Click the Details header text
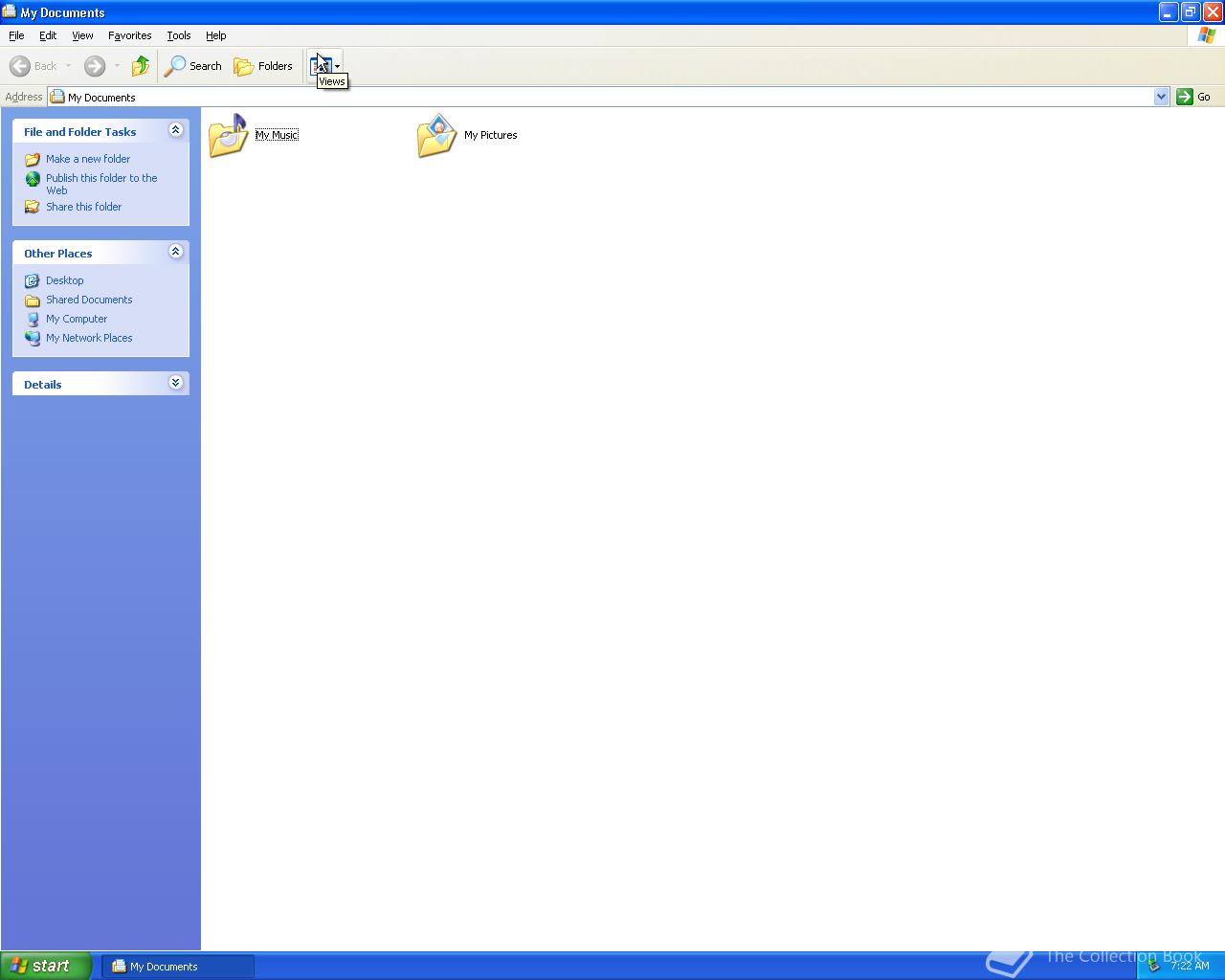1225x980 pixels. 43,385
